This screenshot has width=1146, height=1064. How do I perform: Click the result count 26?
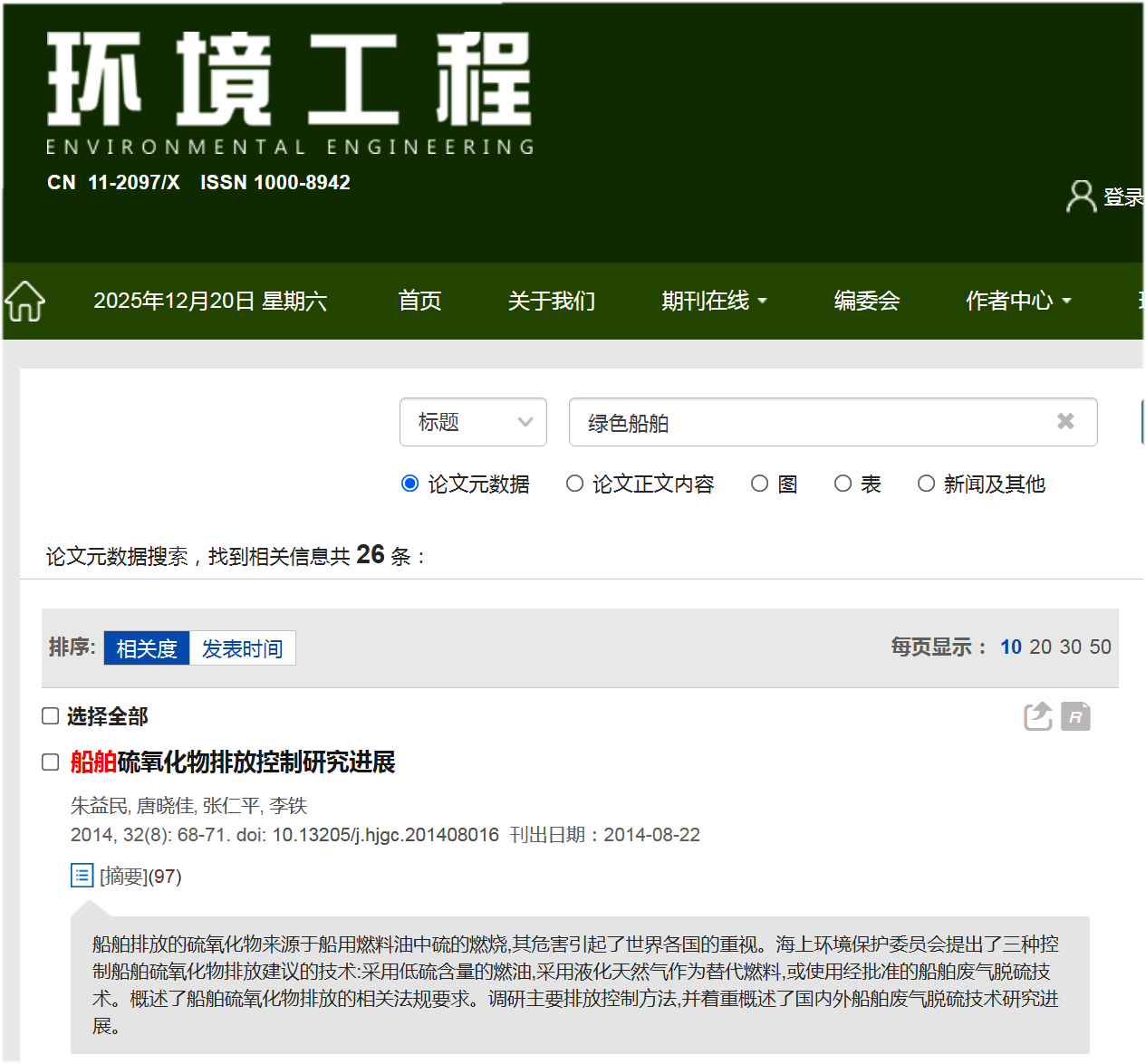click(x=371, y=554)
